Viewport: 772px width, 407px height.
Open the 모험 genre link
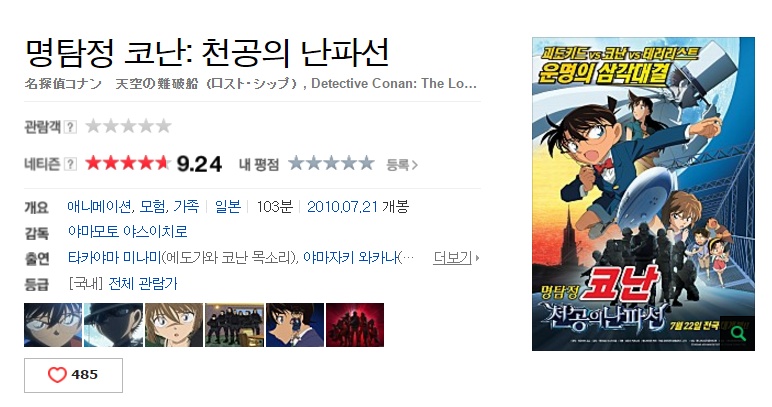click(152, 206)
